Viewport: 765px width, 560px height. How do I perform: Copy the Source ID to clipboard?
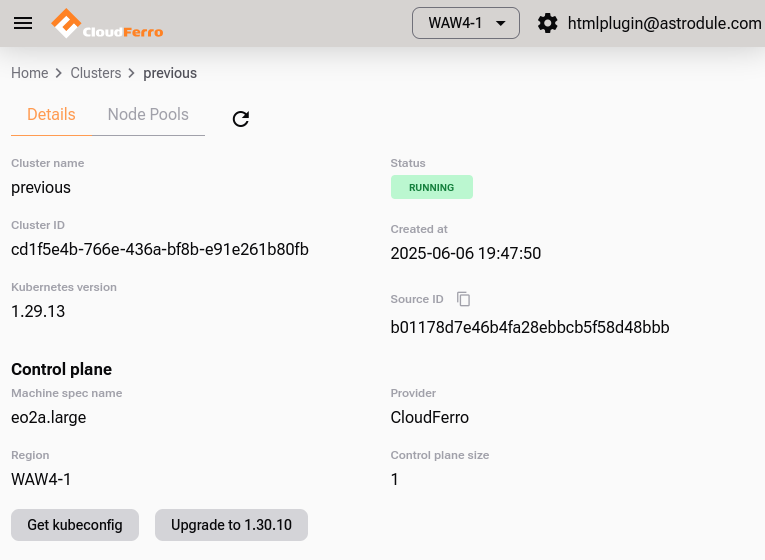coord(463,299)
